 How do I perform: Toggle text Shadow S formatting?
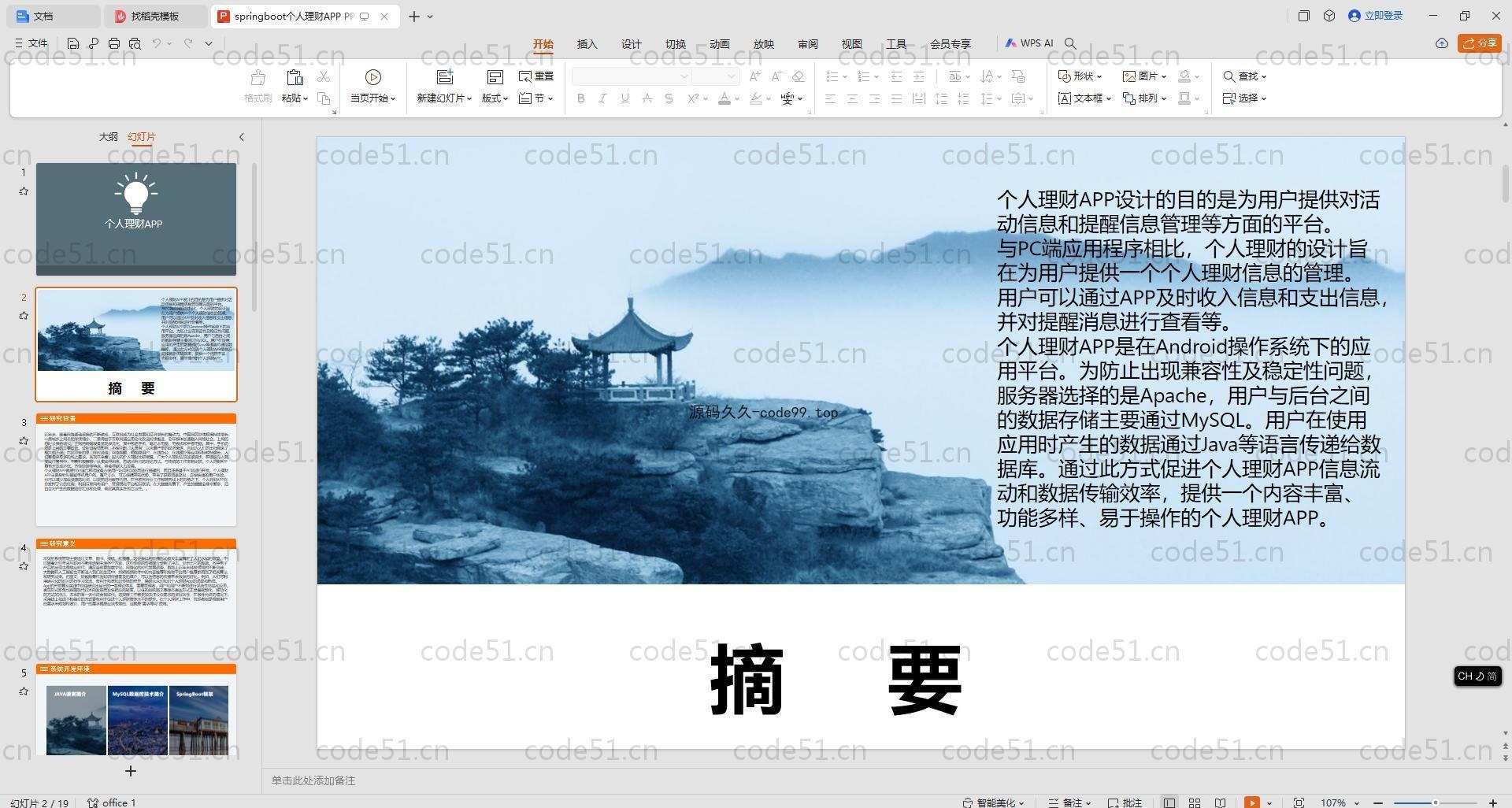point(669,98)
